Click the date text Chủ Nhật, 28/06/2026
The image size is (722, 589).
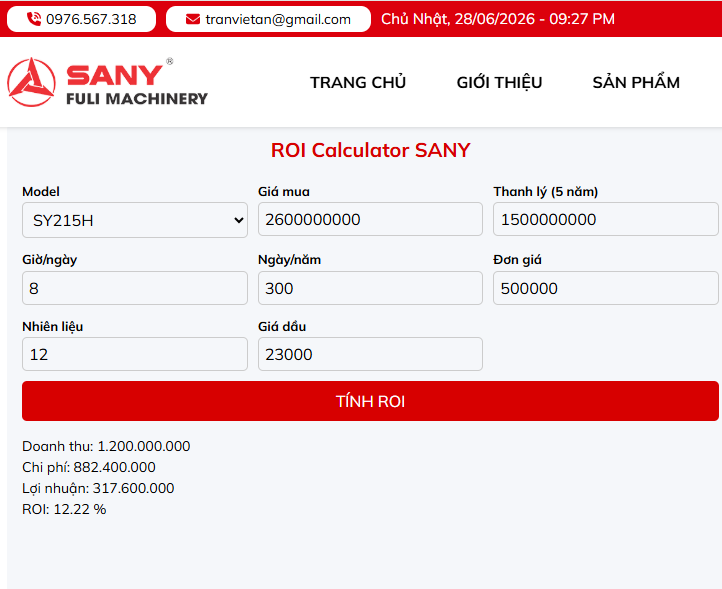pyautogui.click(x=460, y=19)
